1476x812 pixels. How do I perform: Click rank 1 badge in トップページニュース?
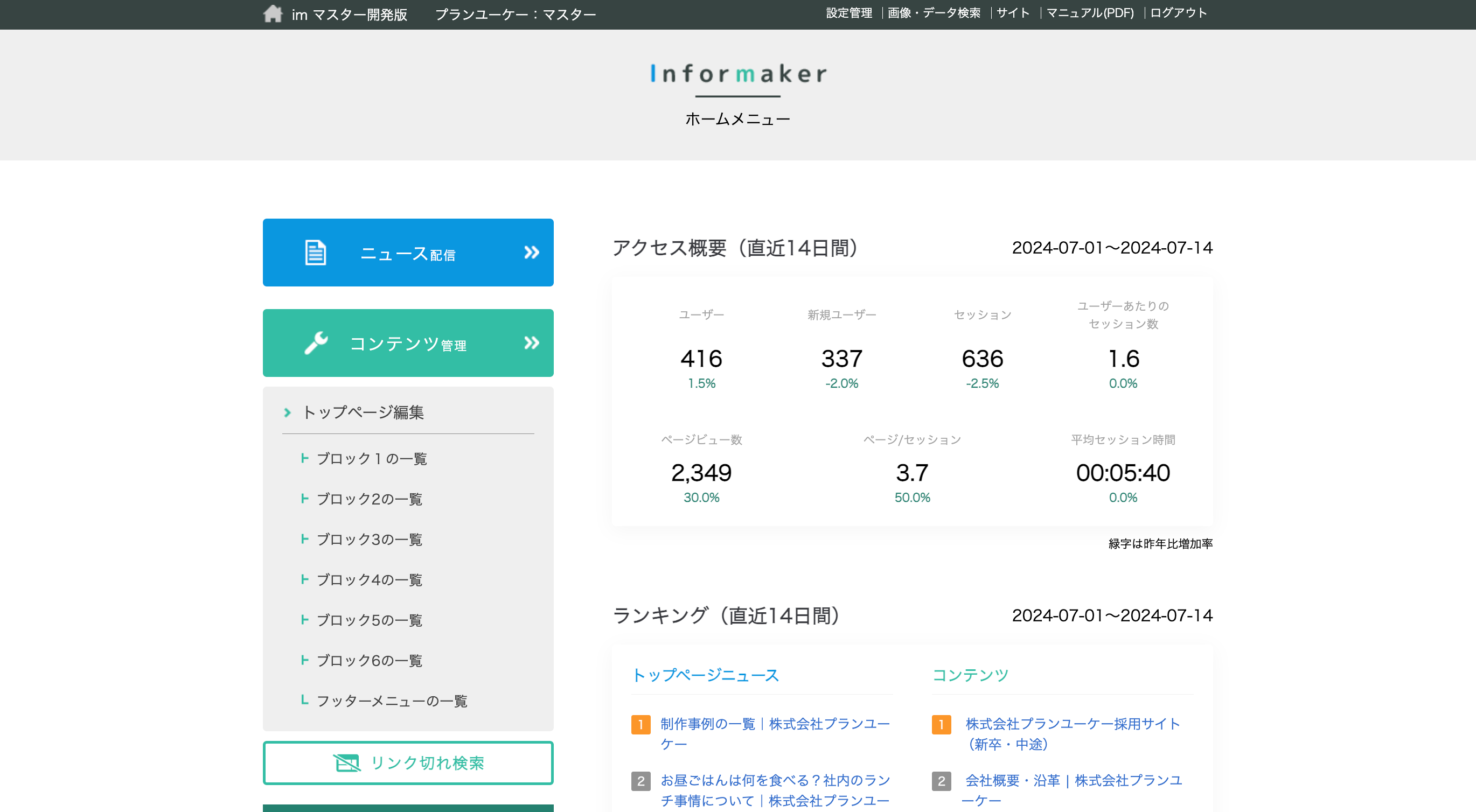640,724
